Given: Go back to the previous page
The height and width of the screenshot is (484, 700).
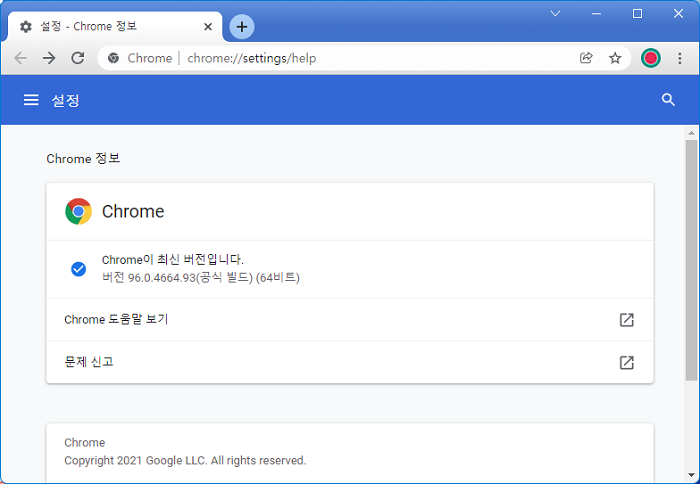Looking at the screenshot, I should pyautogui.click(x=21, y=58).
